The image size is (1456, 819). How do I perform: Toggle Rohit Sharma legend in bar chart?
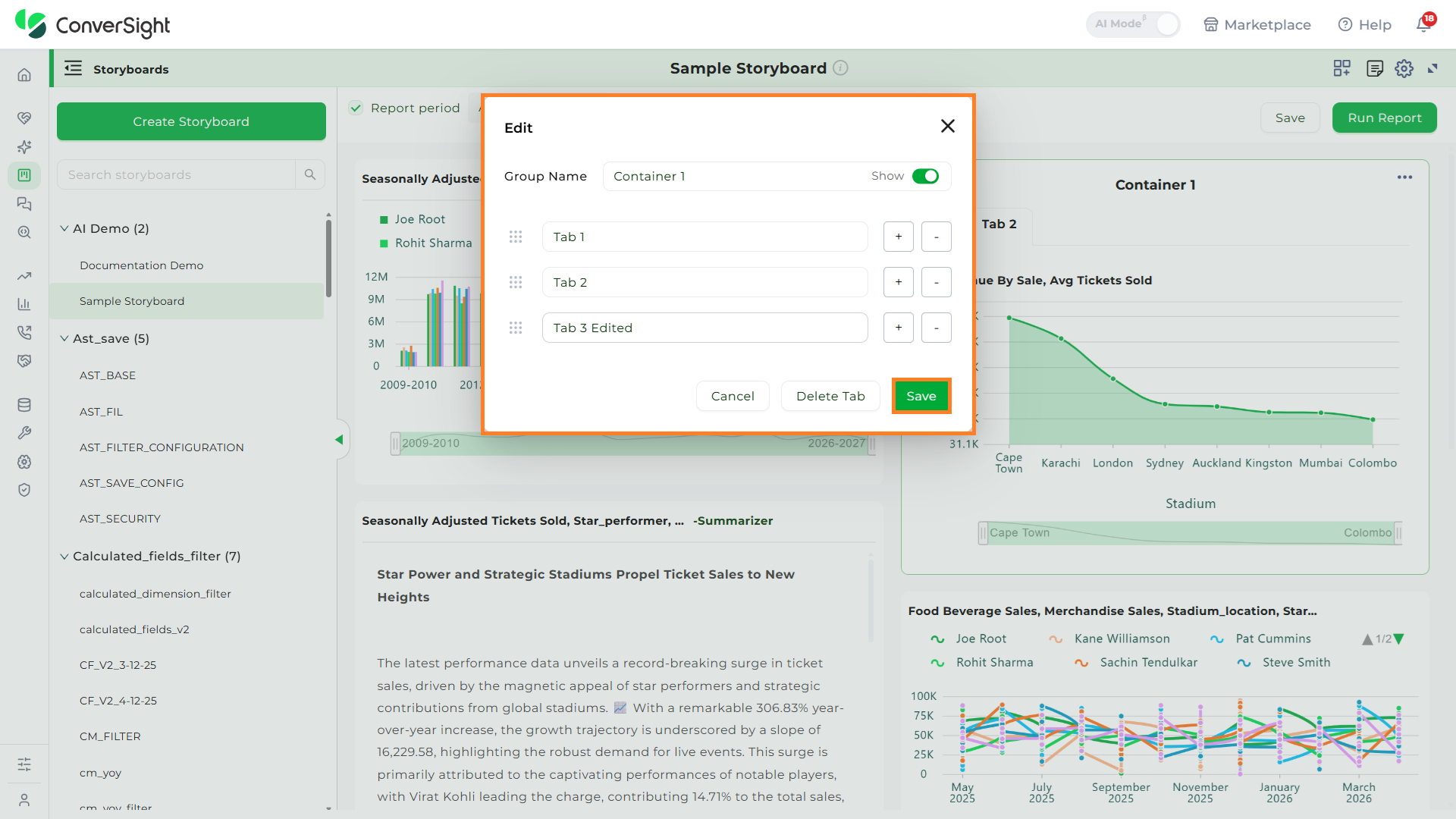click(x=425, y=243)
